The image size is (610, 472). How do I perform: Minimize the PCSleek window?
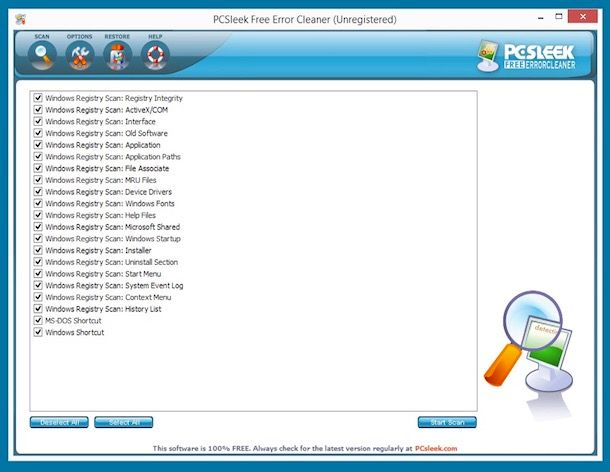coord(541,18)
